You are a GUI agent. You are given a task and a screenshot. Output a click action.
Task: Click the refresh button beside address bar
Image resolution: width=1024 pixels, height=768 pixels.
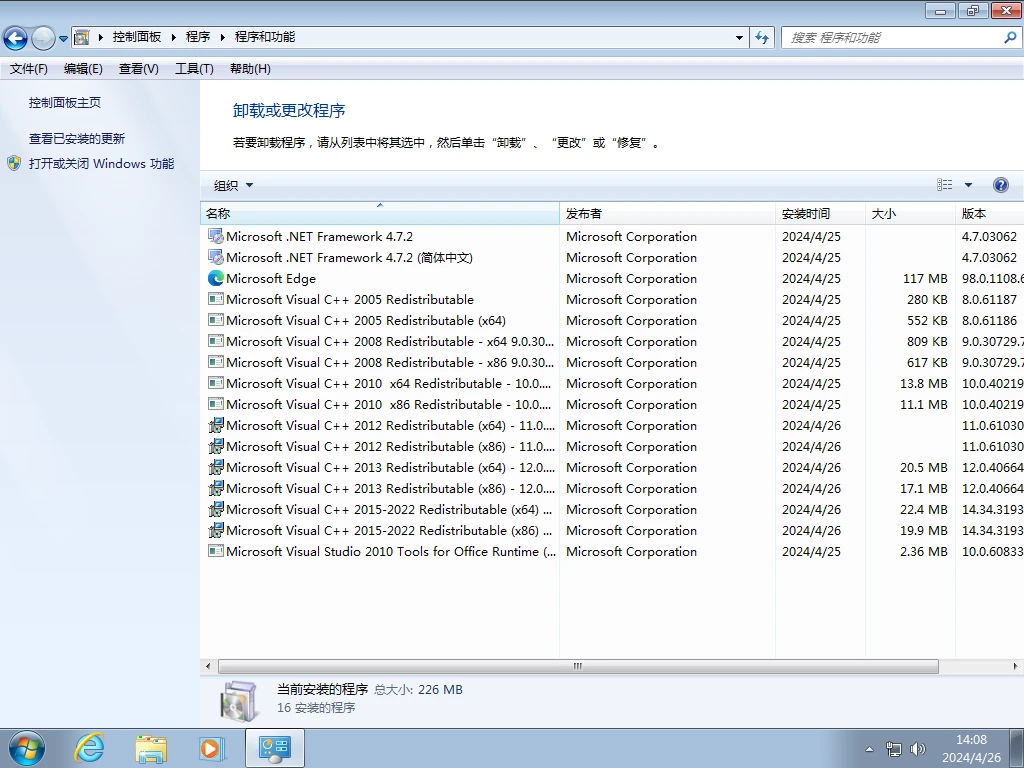[x=762, y=37]
